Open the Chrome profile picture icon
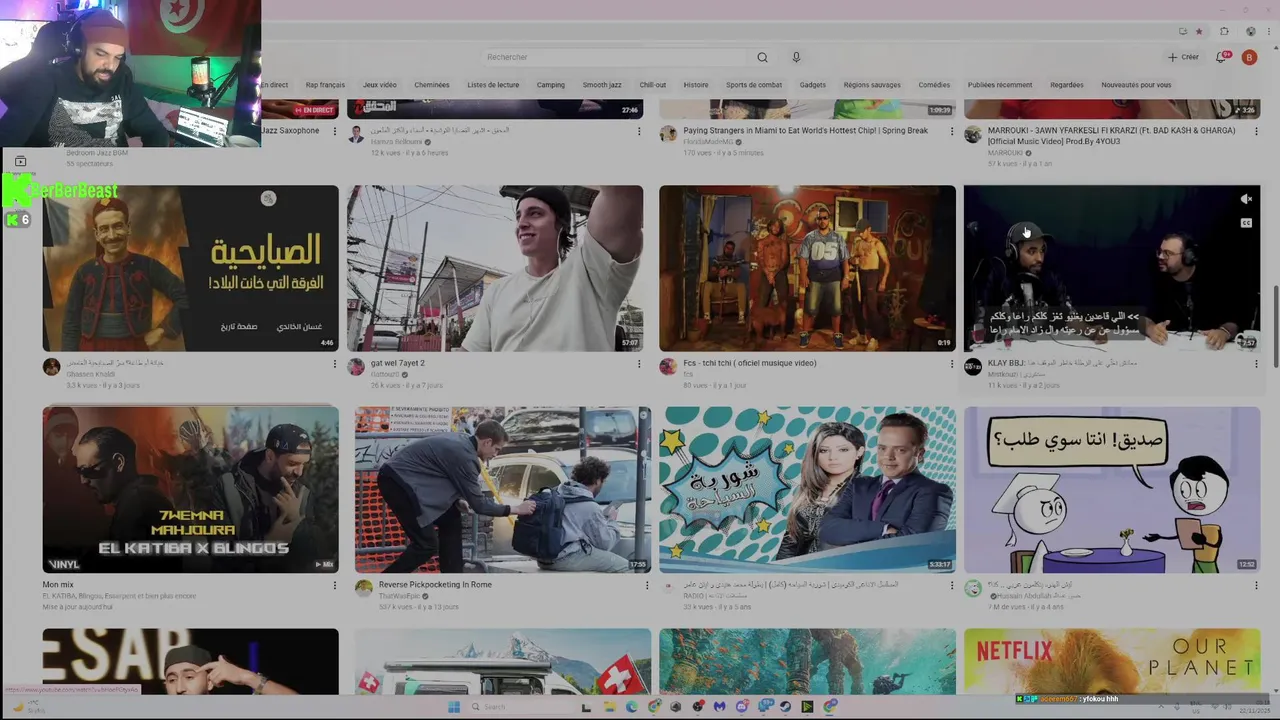This screenshot has width=1280, height=720. (1250, 31)
